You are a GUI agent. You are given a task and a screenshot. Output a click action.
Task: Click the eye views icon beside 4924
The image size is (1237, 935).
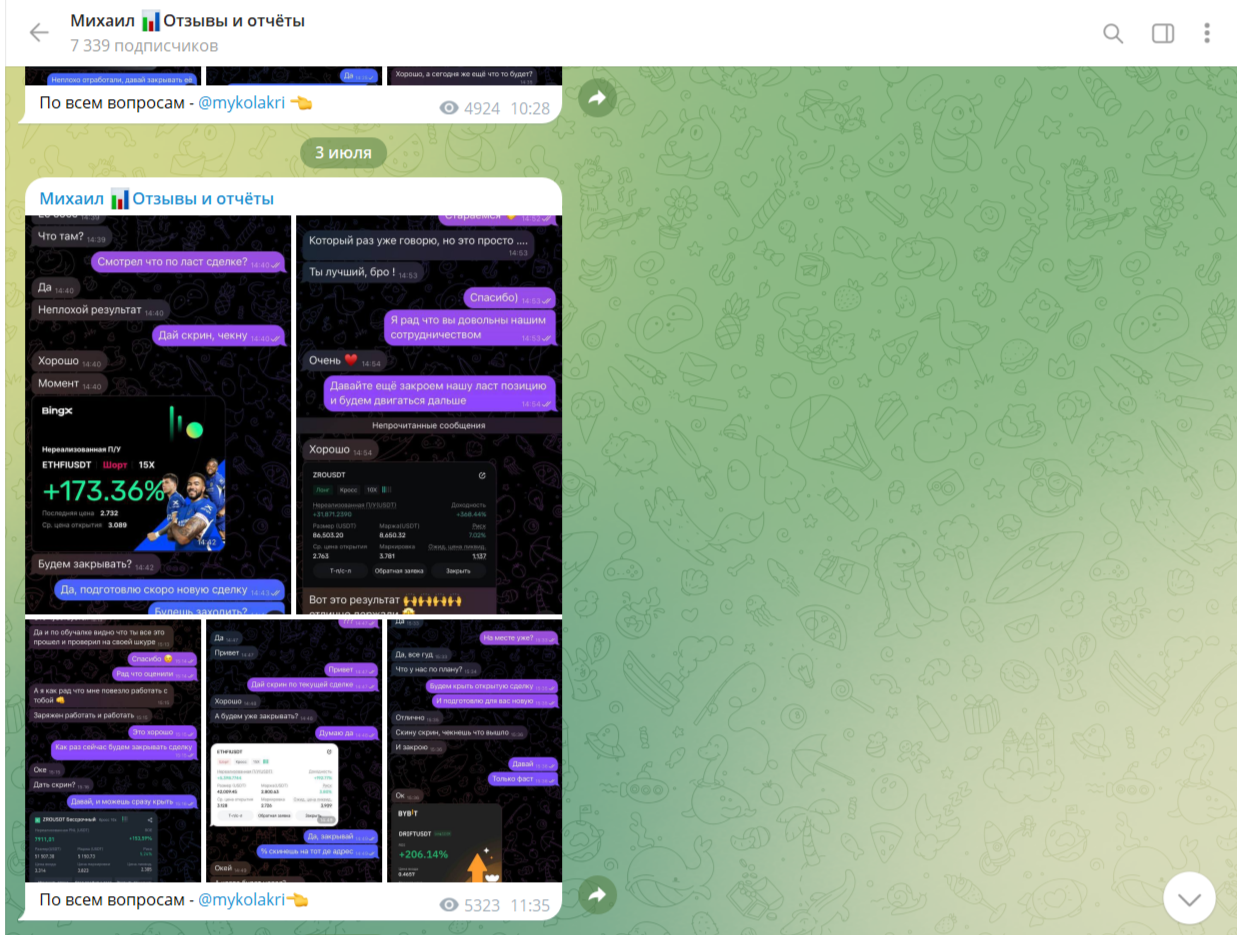449,108
